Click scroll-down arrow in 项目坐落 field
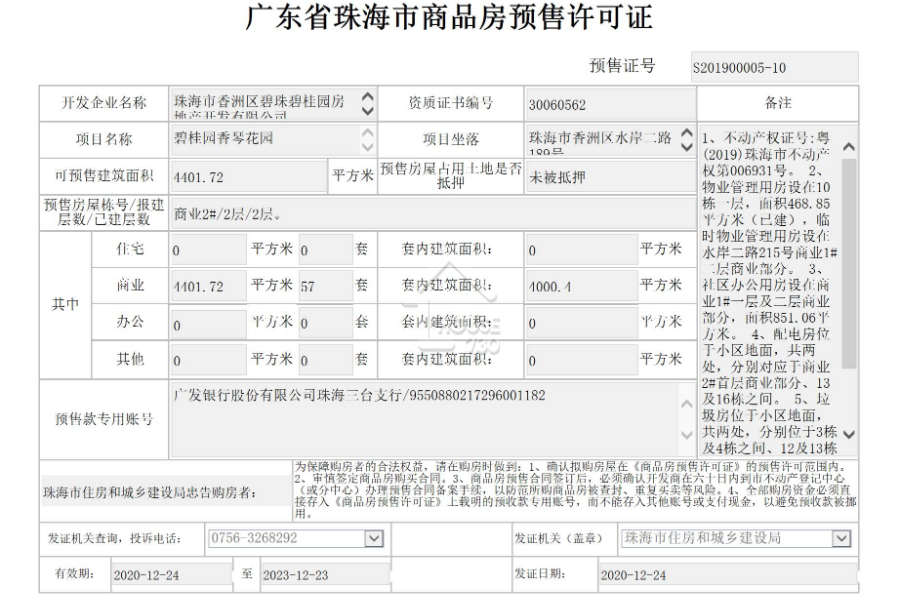 [x=686, y=147]
